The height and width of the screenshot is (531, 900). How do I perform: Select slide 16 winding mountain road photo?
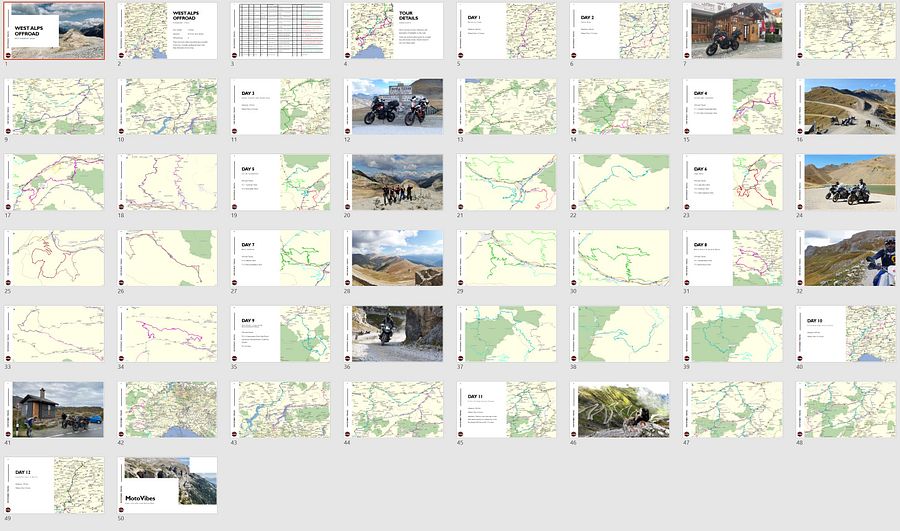click(x=846, y=107)
